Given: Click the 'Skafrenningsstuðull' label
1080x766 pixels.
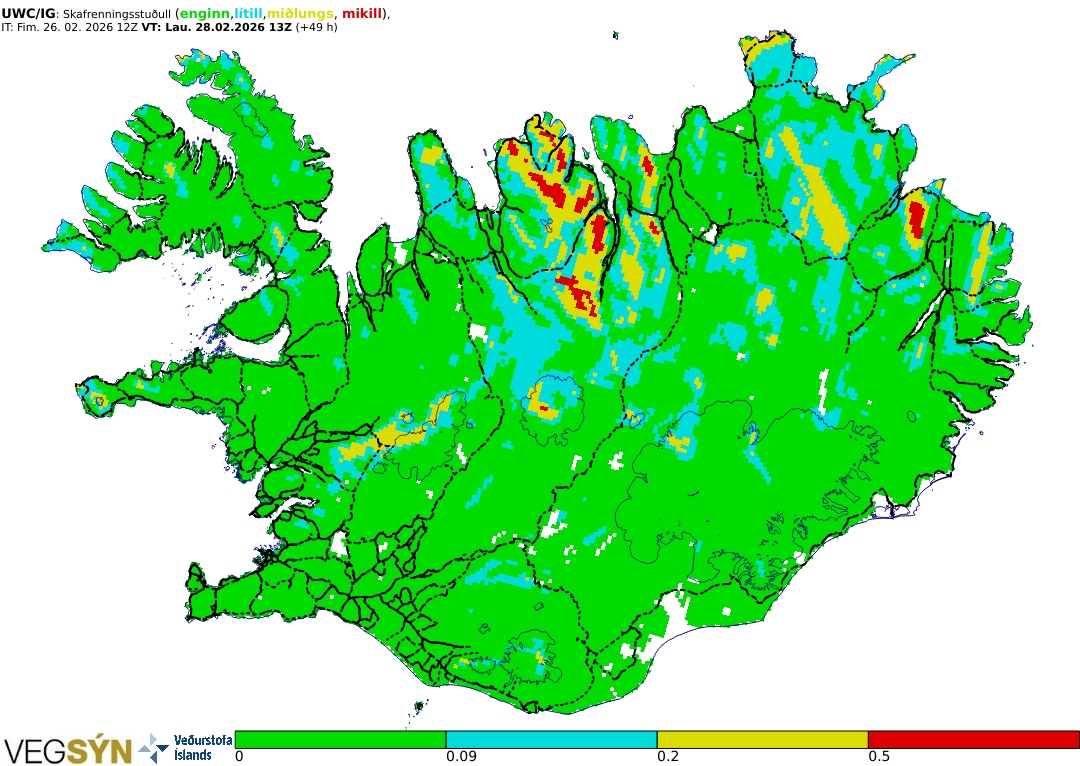Looking at the screenshot, I should tap(116, 14).
